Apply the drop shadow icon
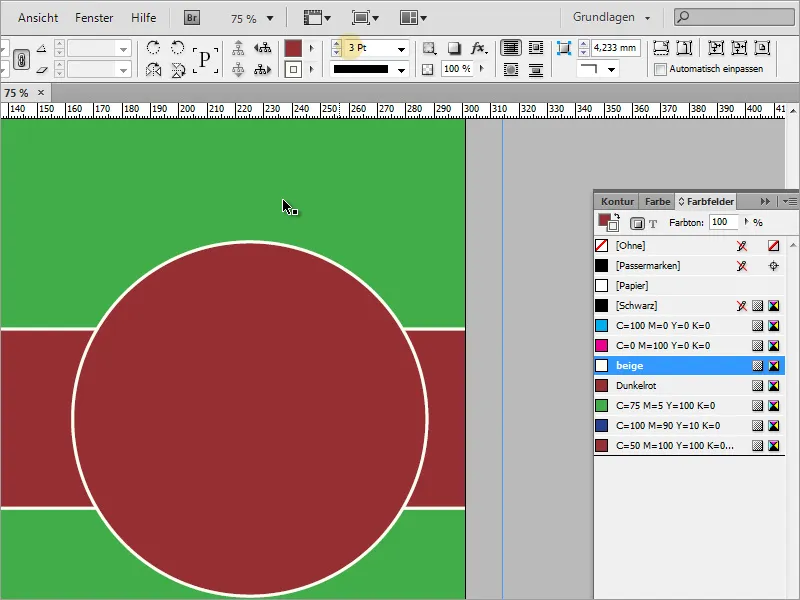This screenshot has height=600, width=800. click(x=455, y=48)
